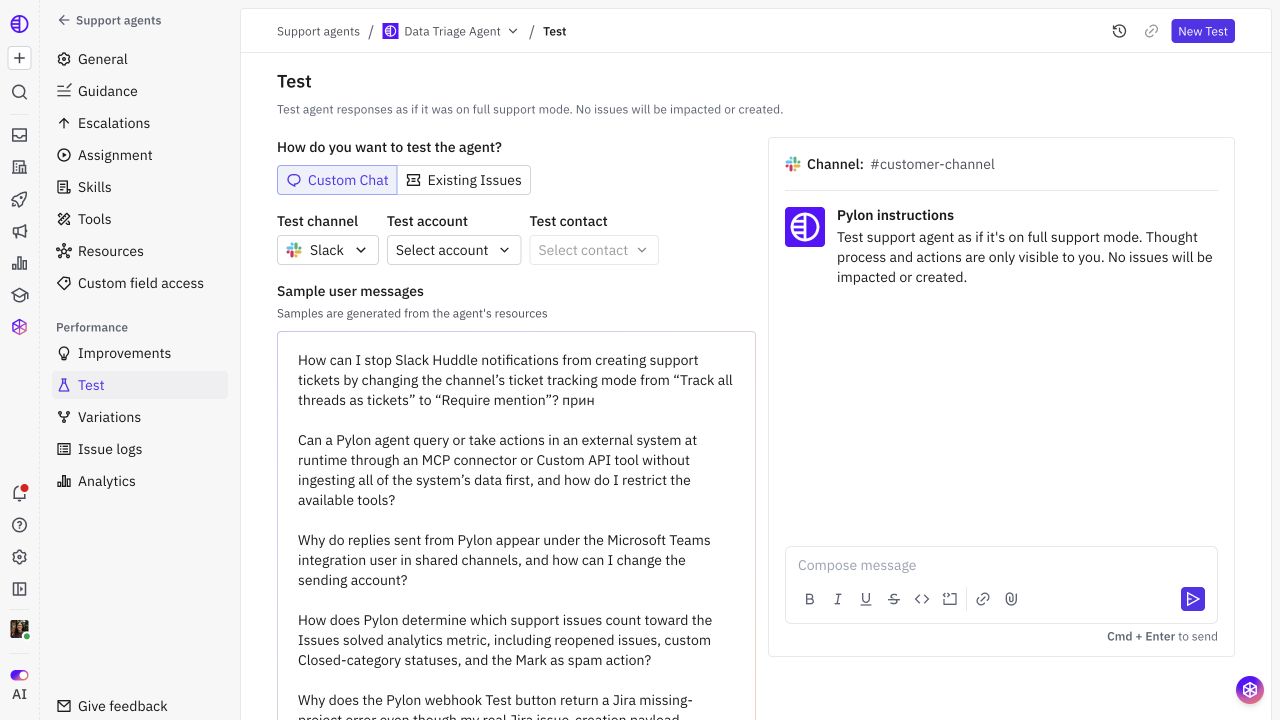The height and width of the screenshot is (720, 1280).
Task: Open the rocket icon in left rail
Action: click(19, 199)
